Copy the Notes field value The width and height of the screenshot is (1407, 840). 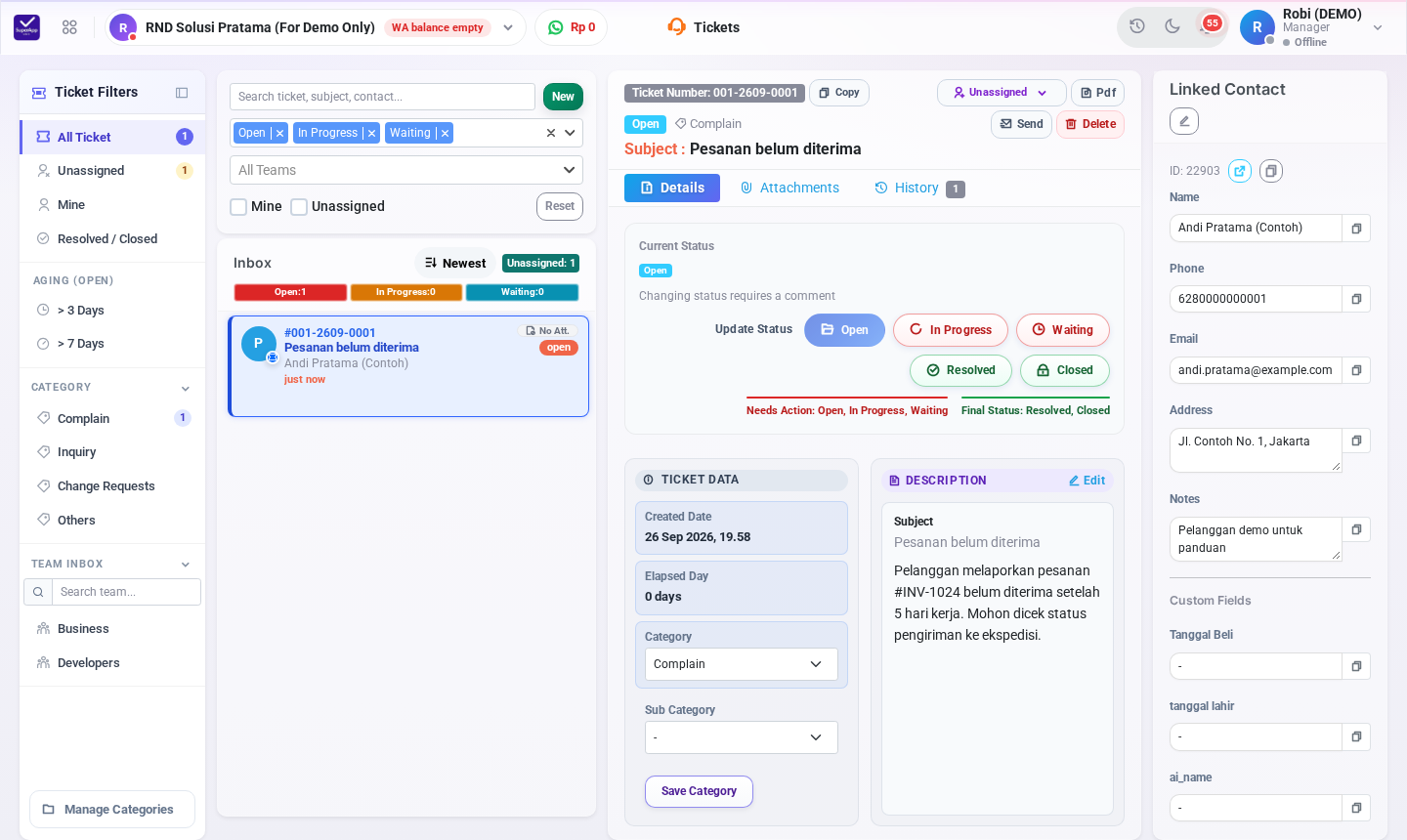1356,529
